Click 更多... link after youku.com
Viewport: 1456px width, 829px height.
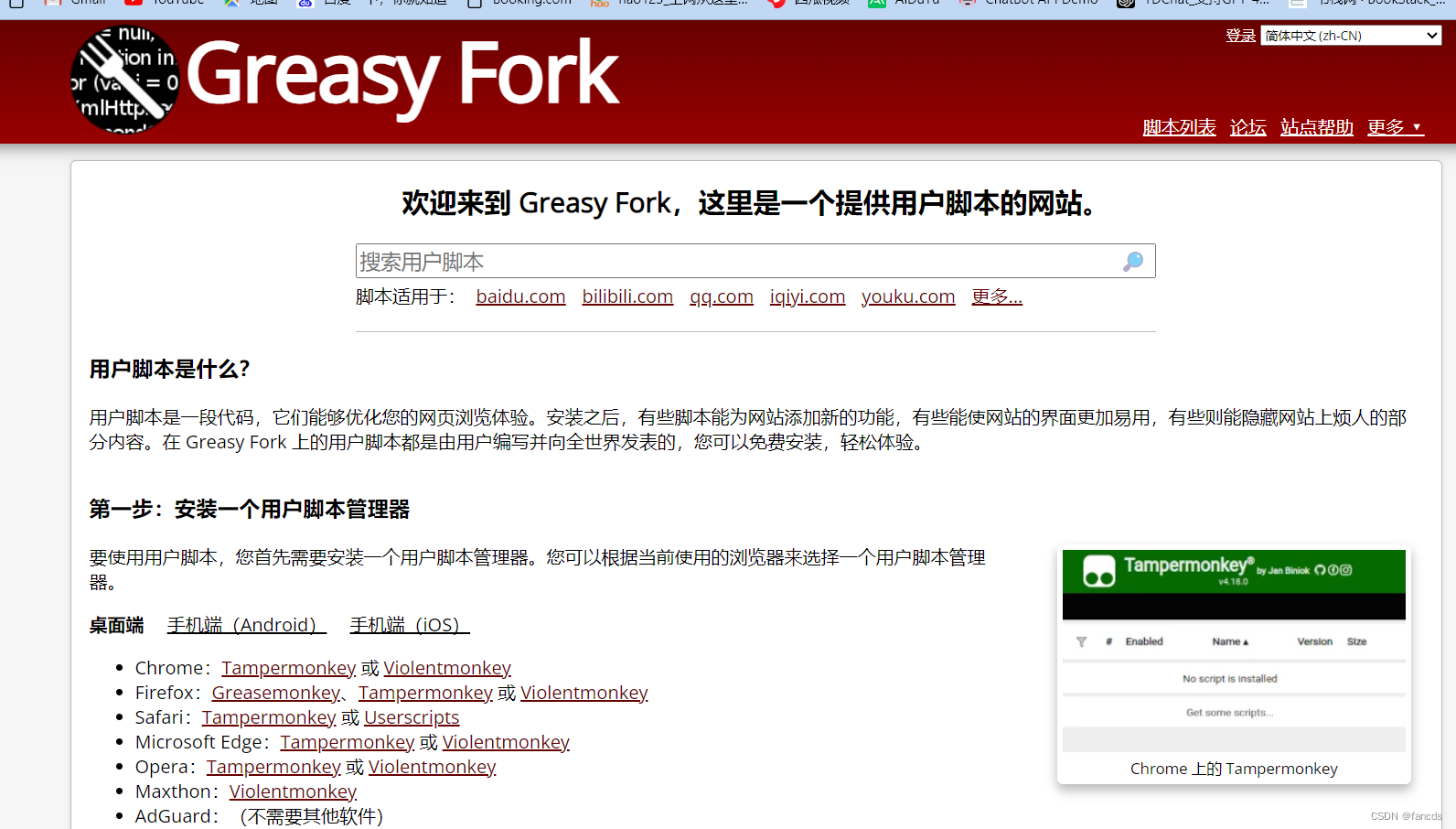997,296
